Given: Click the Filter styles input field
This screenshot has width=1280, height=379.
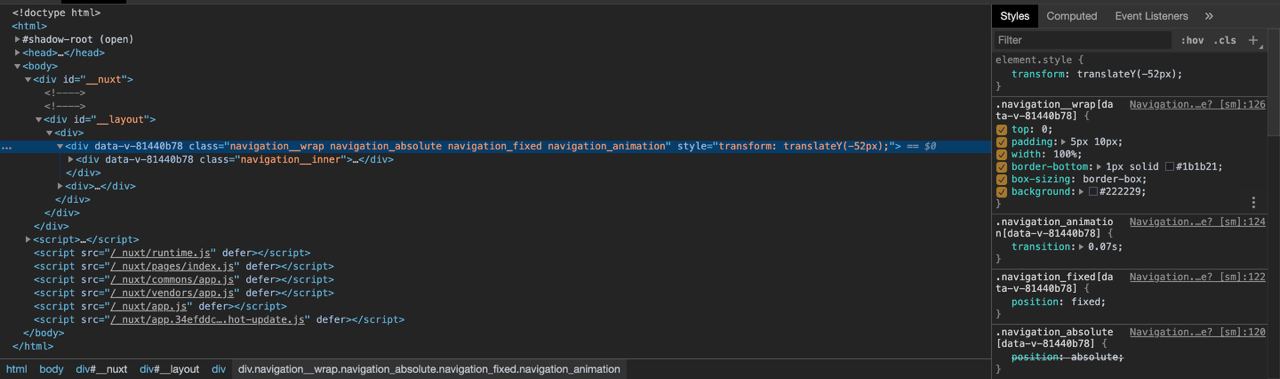Looking at the screenshot, I should 1082,40.
